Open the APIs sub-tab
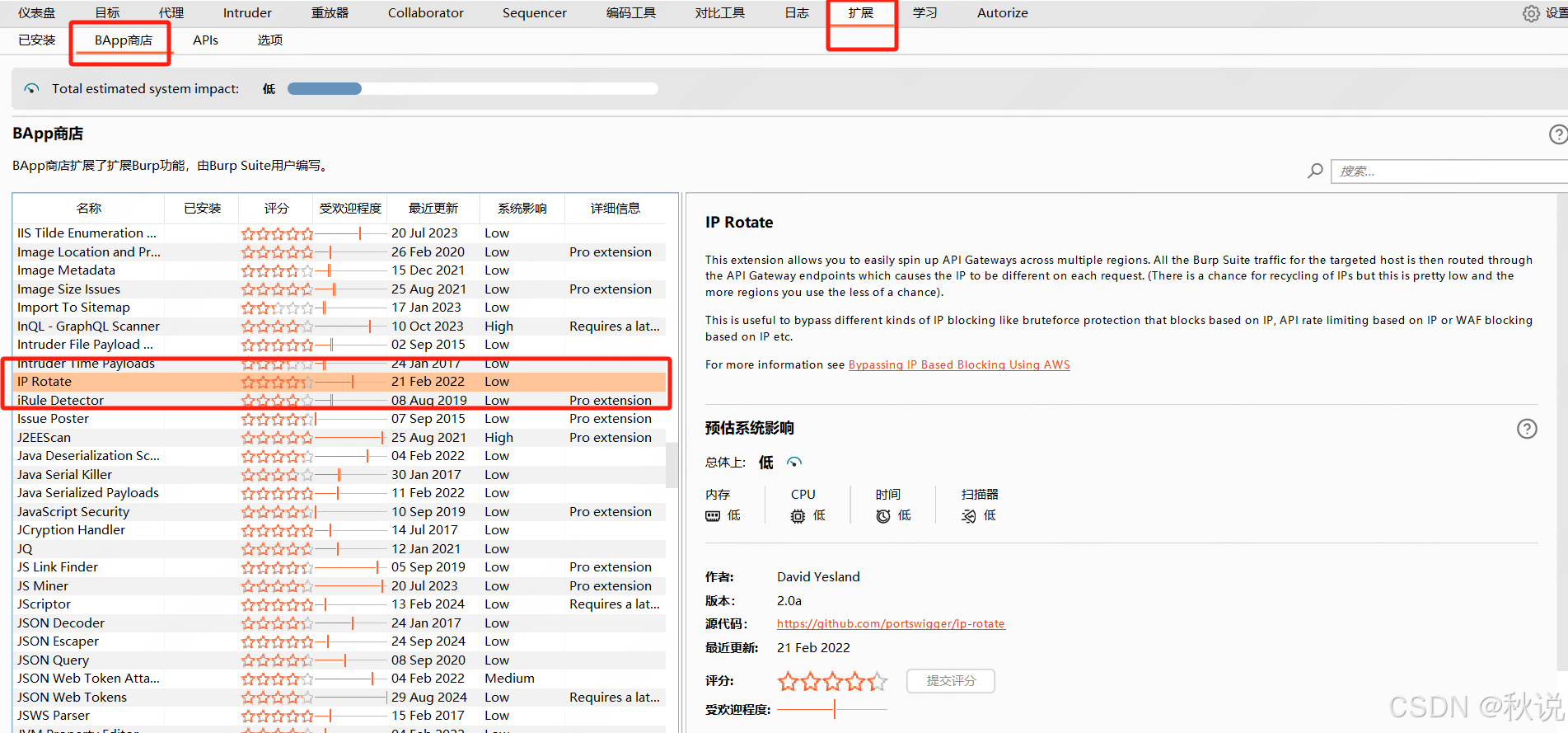 coord(205,40)
